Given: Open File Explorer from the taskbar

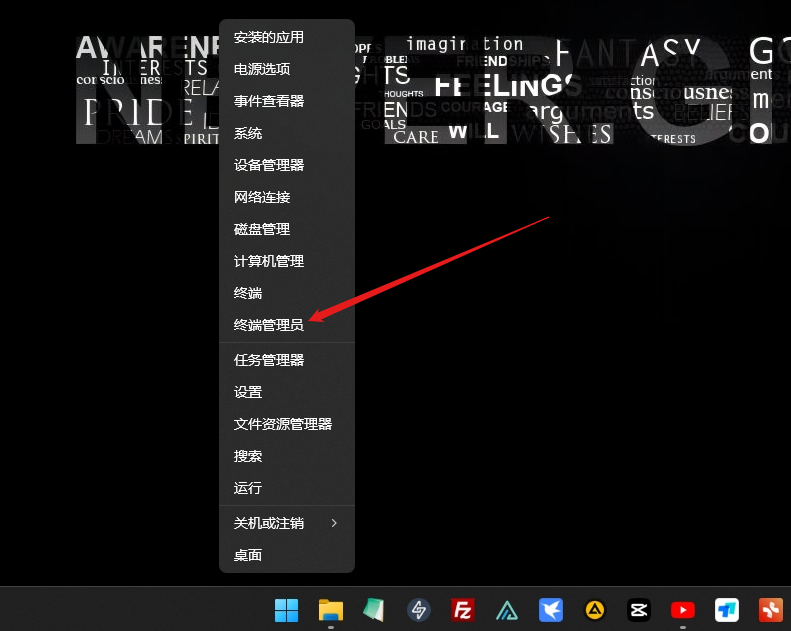Looking at the screenshot, I should pyautogui.click(x=330, y=609).
